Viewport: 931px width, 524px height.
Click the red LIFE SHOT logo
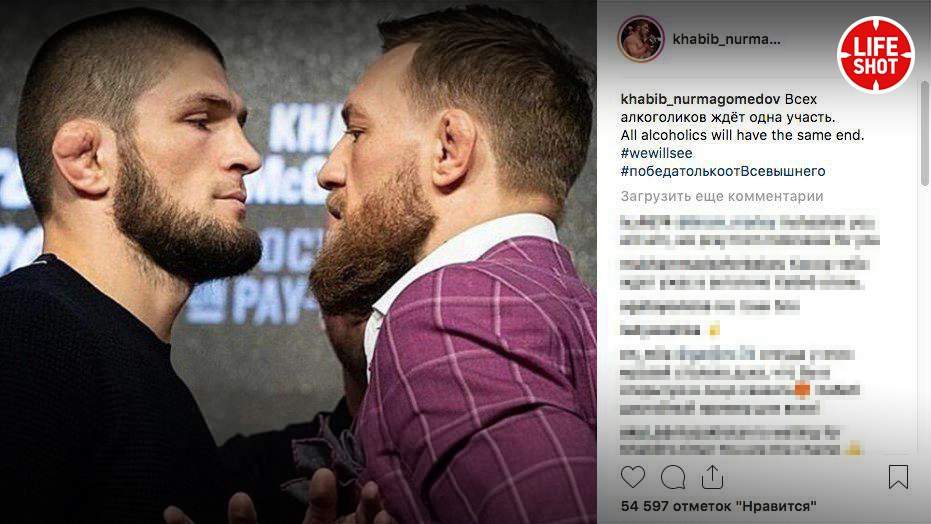876,54
